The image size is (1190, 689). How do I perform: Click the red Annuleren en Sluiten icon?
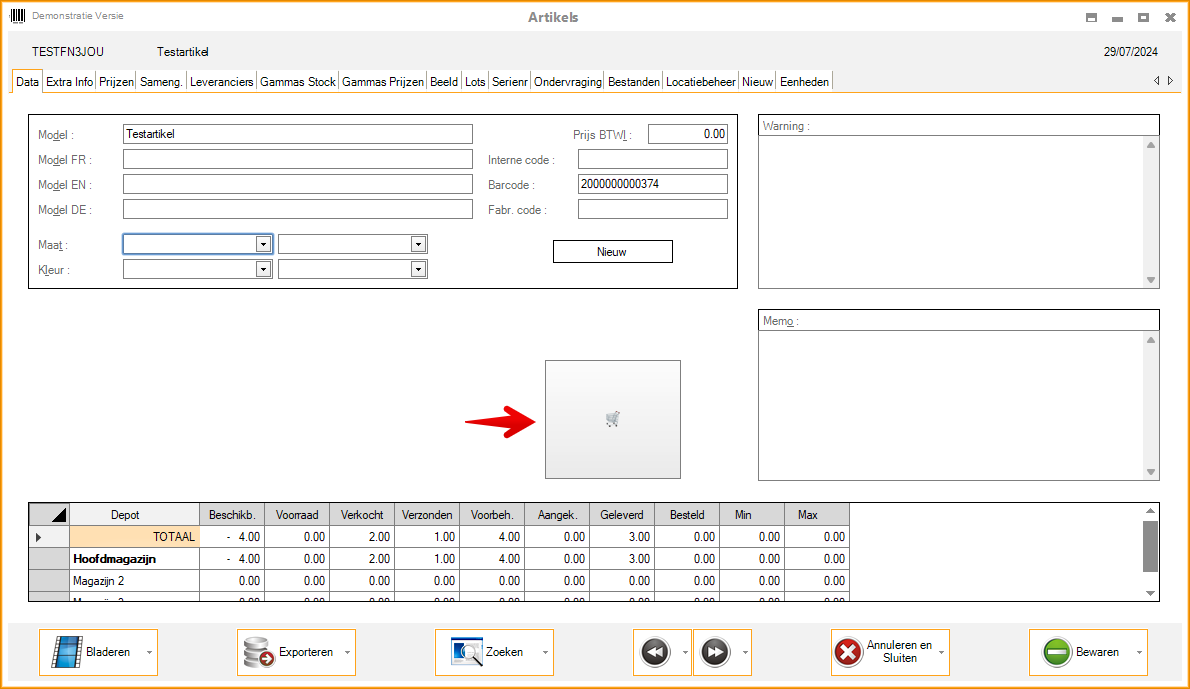coord(847,652)
